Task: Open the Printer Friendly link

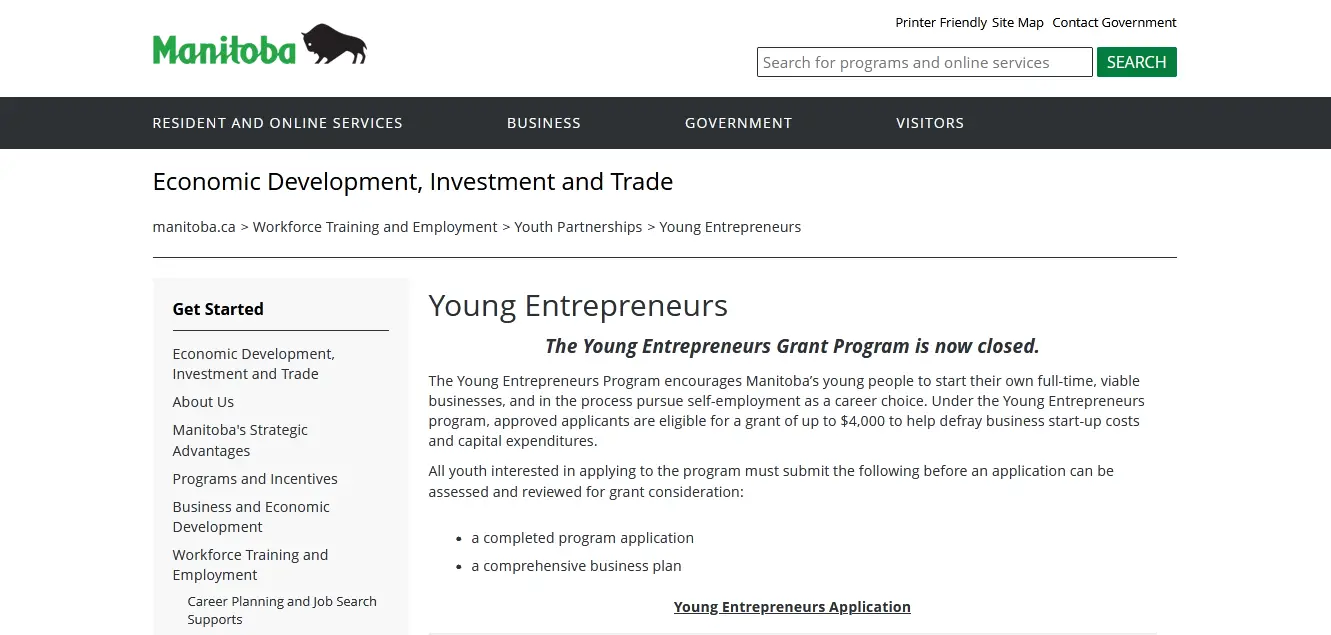Action: 940,23
